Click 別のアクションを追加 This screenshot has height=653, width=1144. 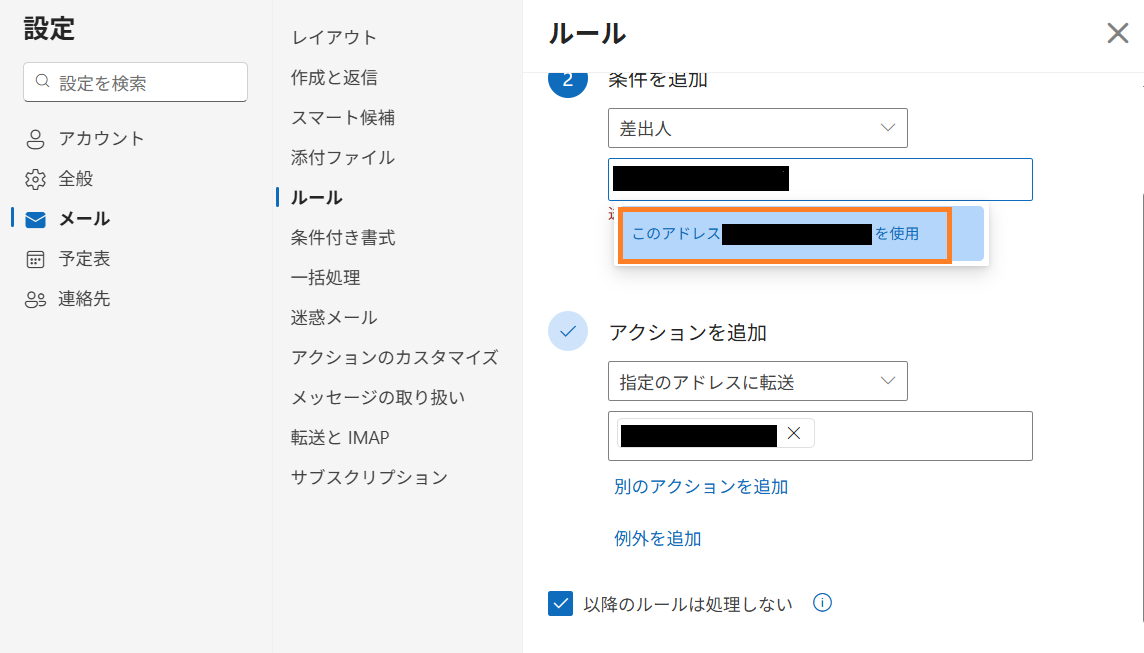[x=700, y=487]
